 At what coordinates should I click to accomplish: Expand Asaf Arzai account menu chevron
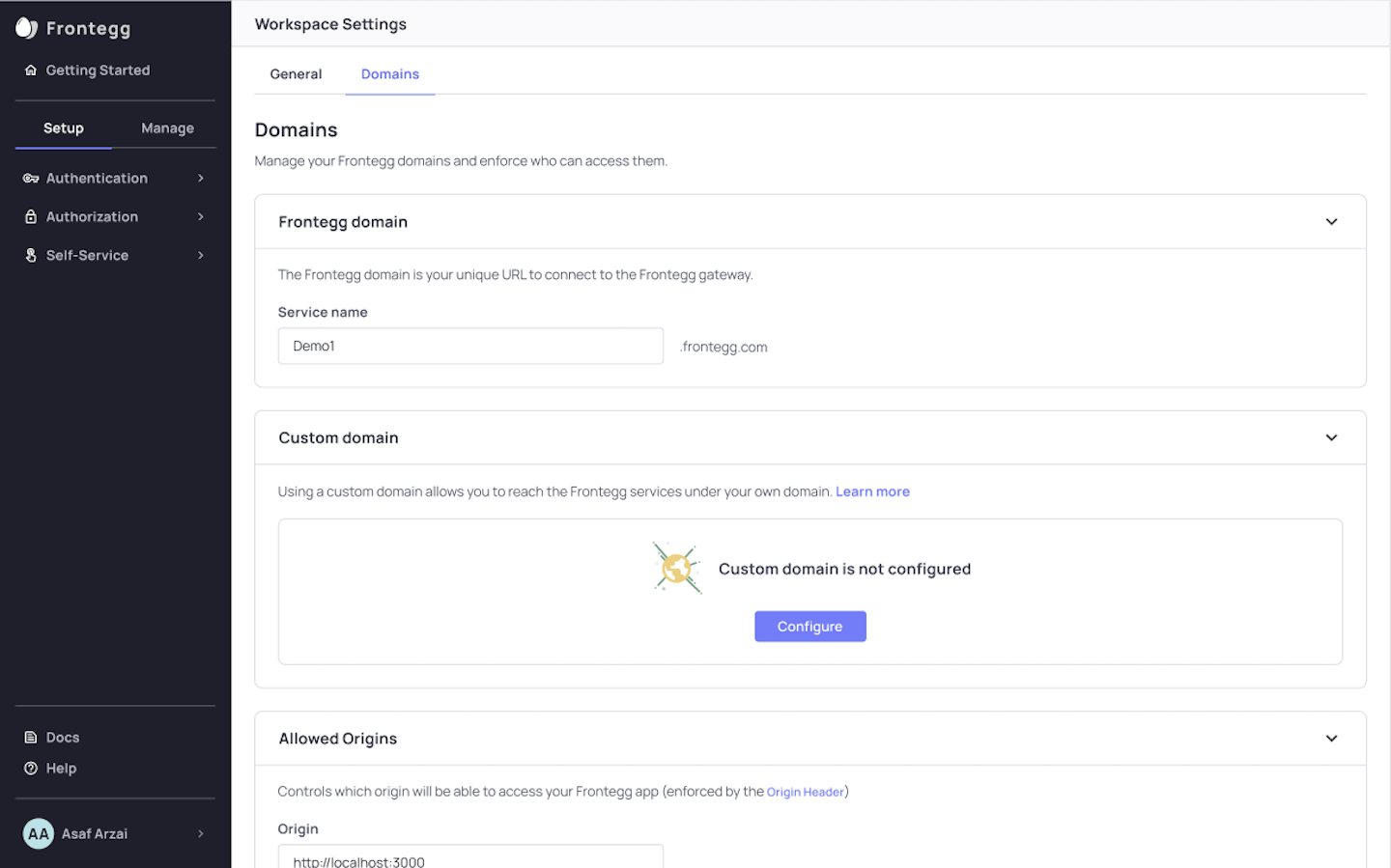(201, 834)
